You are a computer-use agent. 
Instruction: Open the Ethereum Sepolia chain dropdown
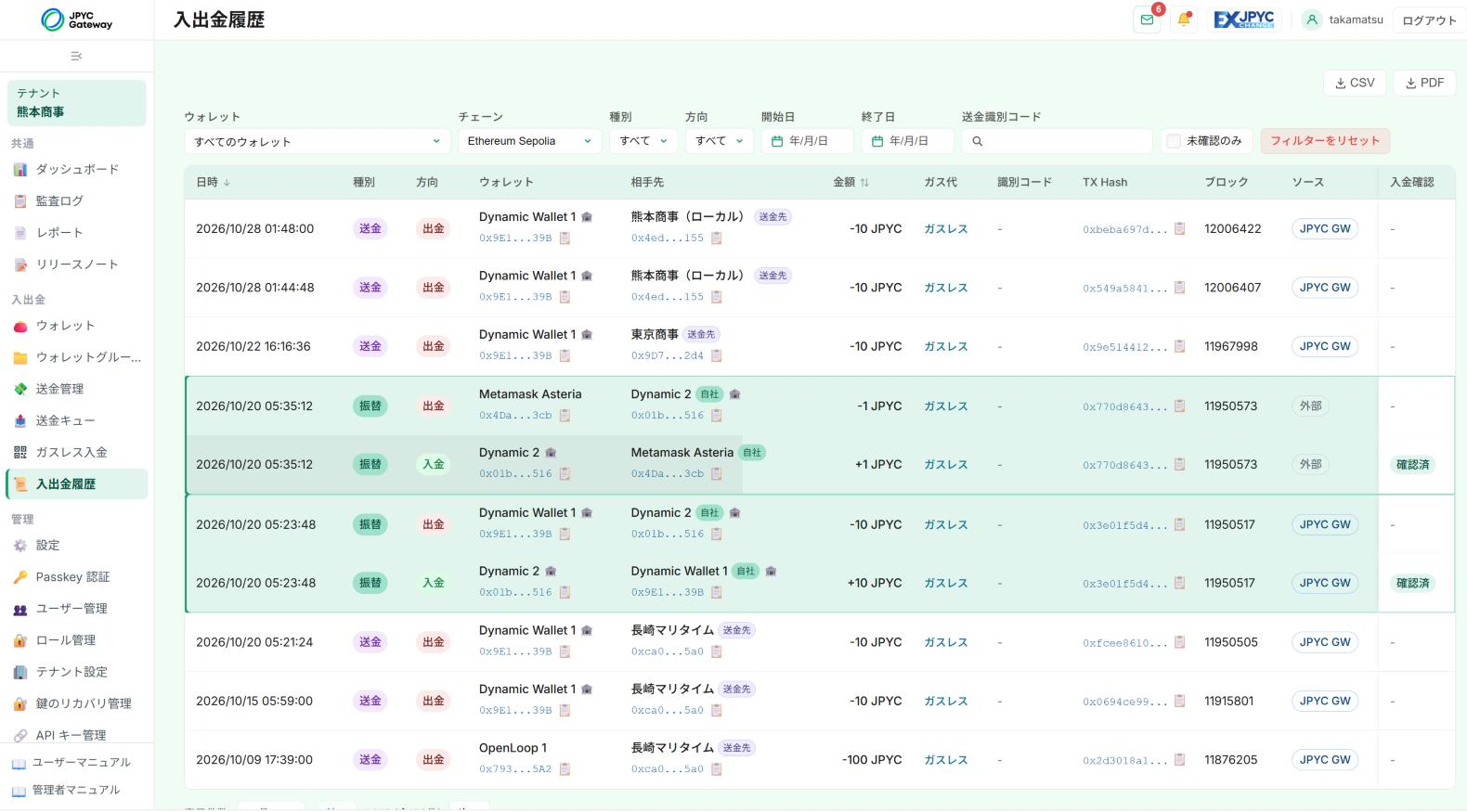(x=529, y=141)
